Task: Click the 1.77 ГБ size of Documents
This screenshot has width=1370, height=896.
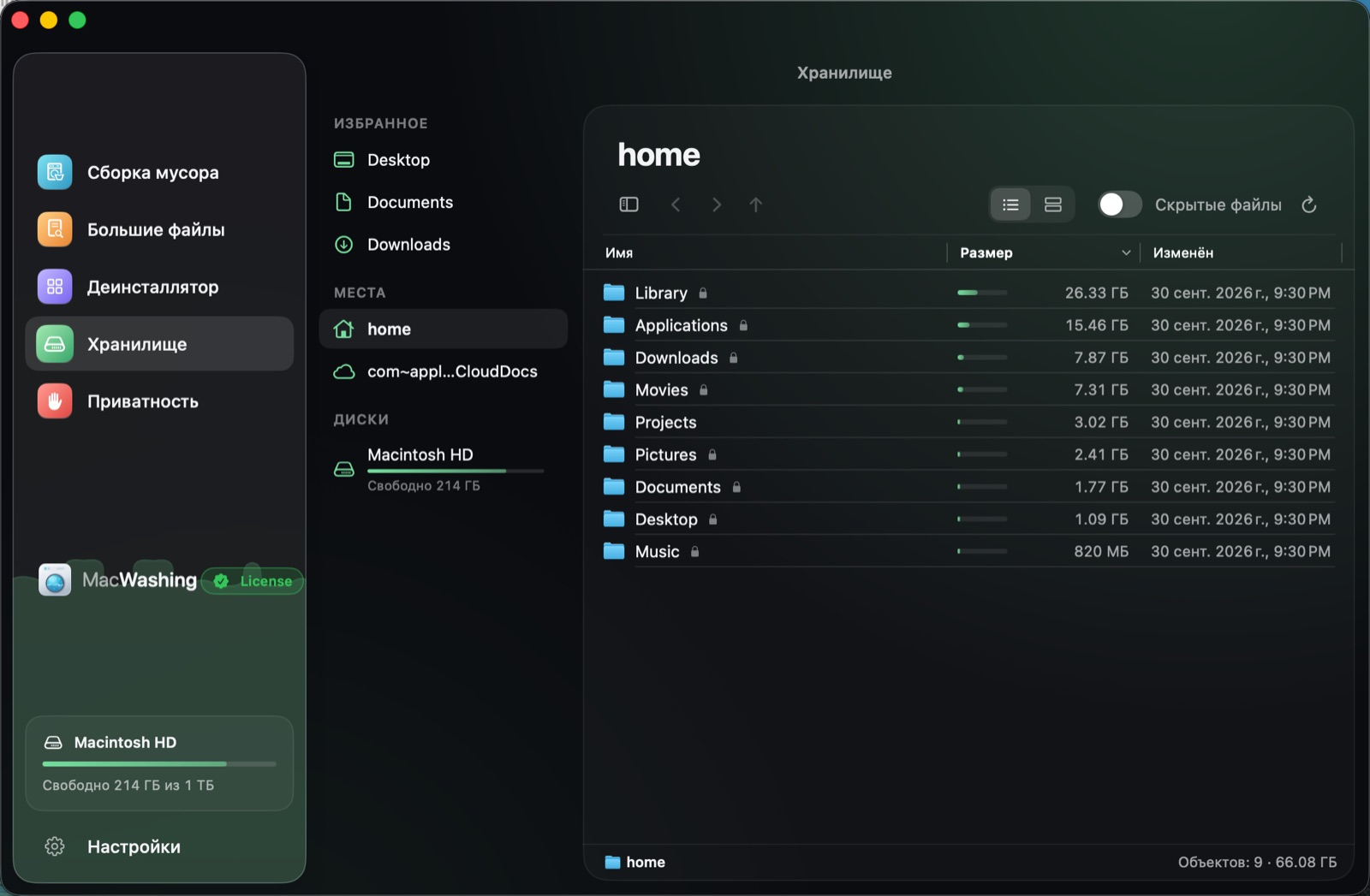Action: 1101,487
